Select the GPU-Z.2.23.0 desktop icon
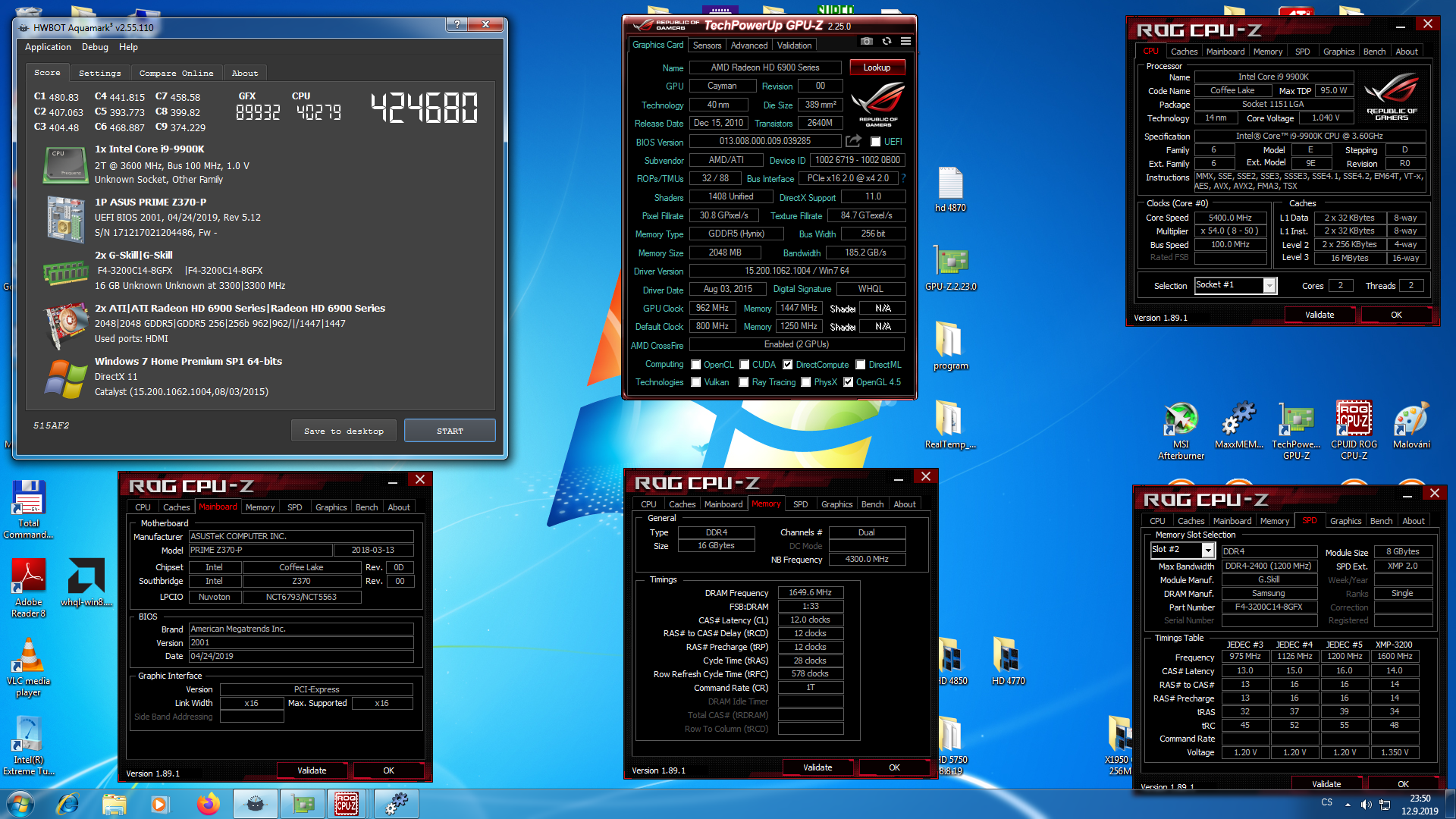The image size is (1456, 819). click(950, 268)
